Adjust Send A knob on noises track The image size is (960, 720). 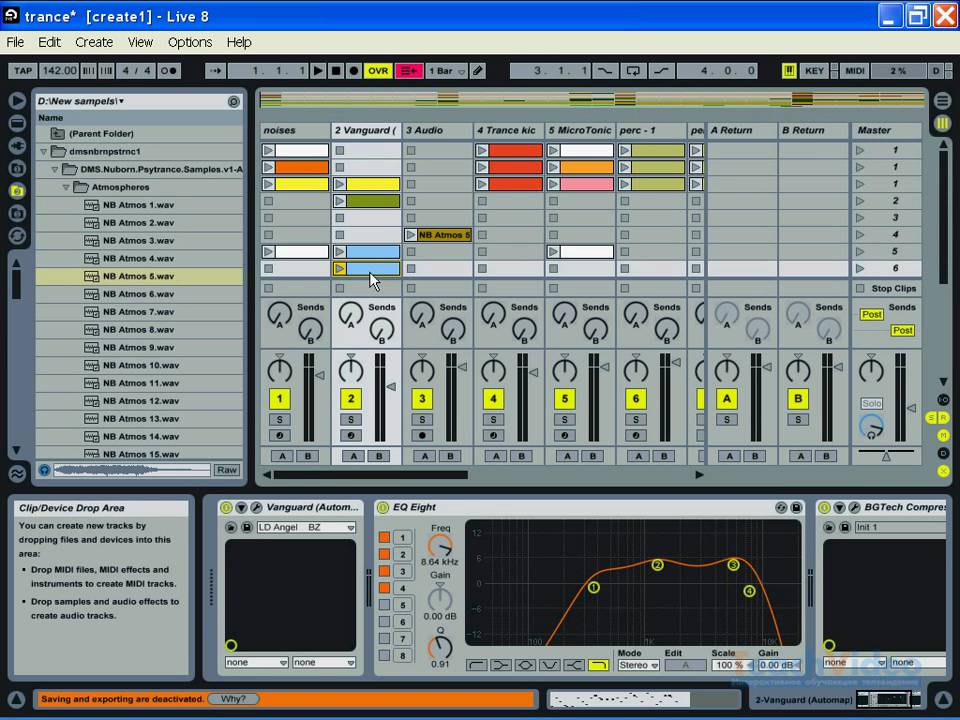(280, 315)
